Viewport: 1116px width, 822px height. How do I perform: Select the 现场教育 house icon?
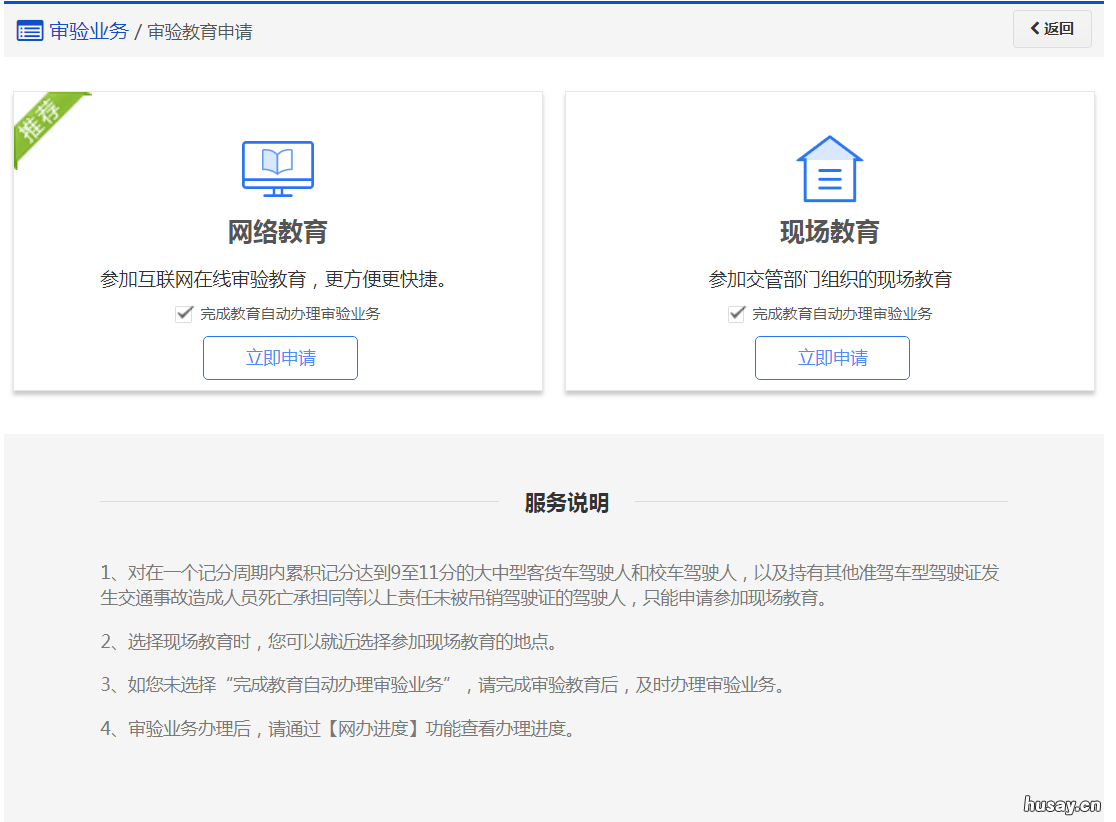831,168
